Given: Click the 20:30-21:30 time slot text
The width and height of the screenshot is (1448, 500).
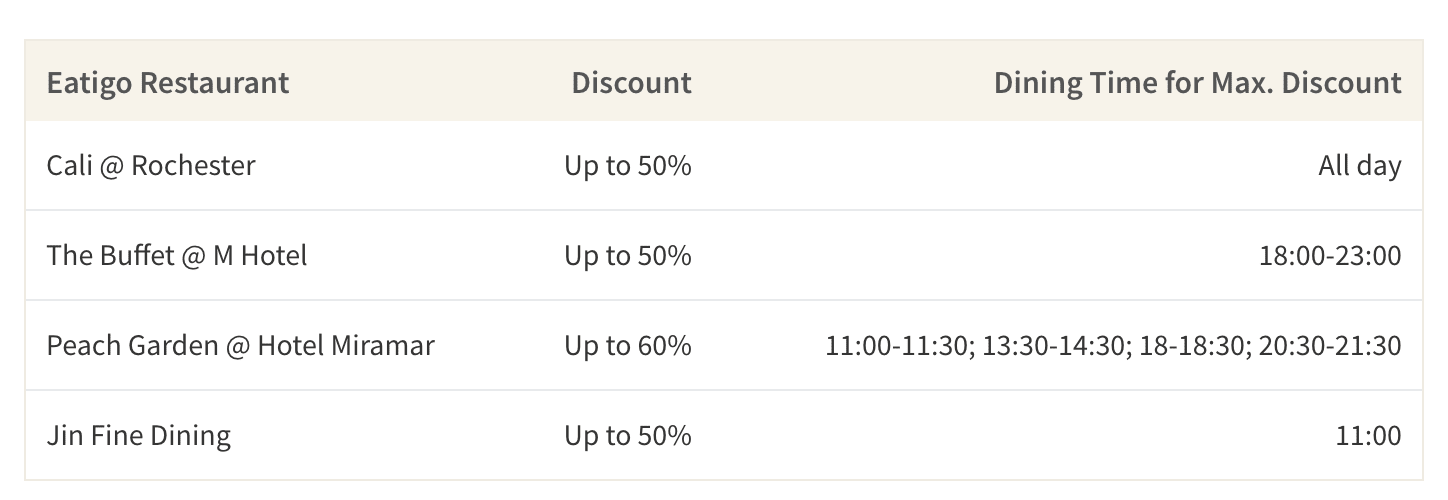Looking at the screenshot, I should [1330, 346].
